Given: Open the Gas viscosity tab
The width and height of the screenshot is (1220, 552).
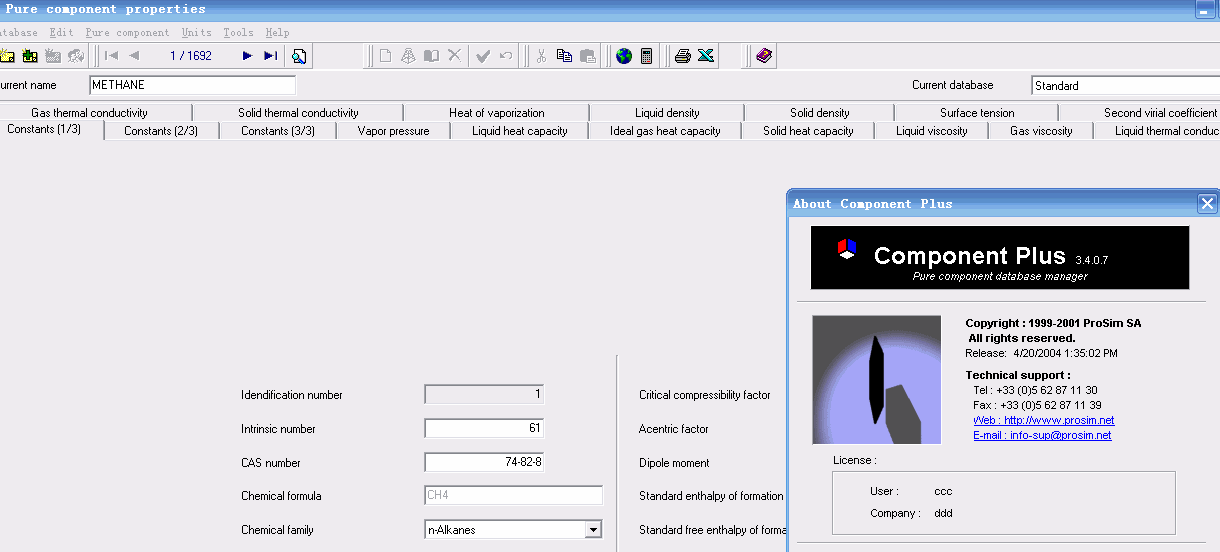Looking at the screenshot, I should [x=1041, y=131].
